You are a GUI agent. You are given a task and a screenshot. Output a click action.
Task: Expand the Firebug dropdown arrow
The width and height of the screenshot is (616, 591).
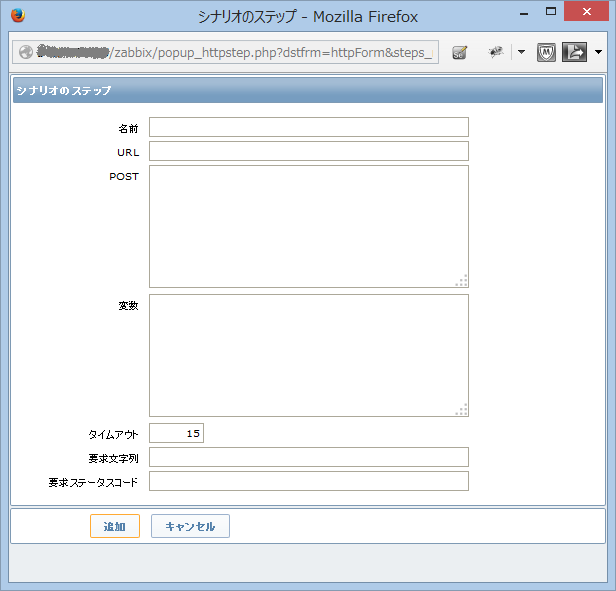tap(521, 52)
